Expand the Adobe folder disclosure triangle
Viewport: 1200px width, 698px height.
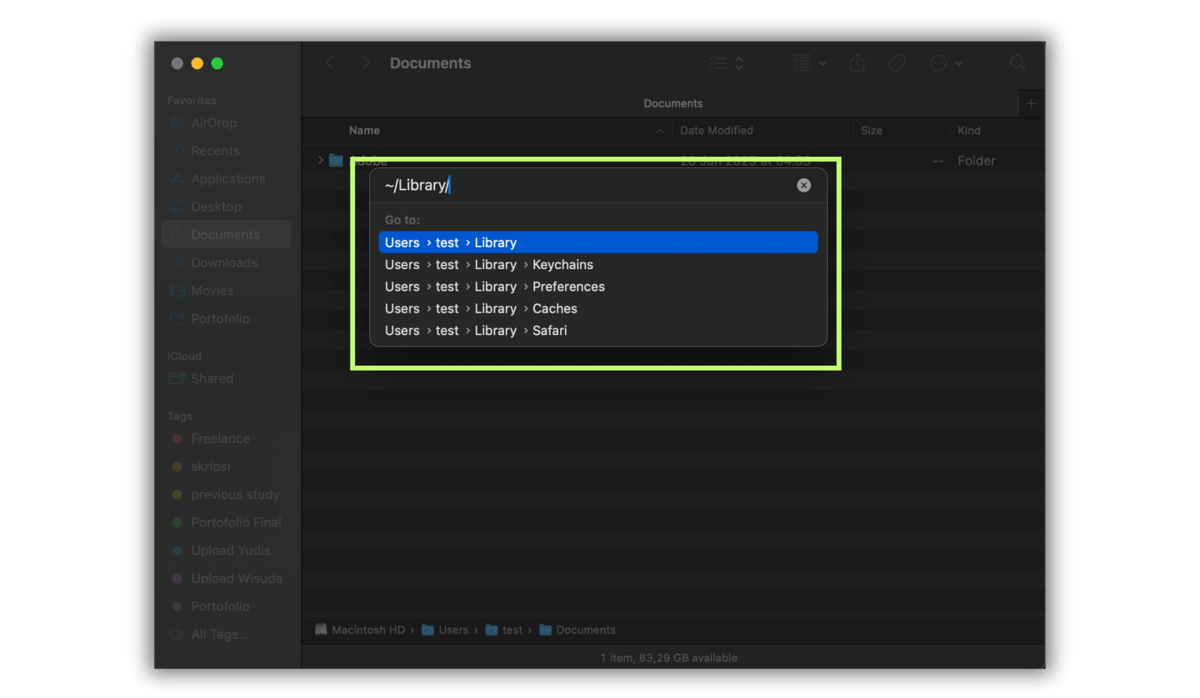pyautogui.click(x=320, y=160)
